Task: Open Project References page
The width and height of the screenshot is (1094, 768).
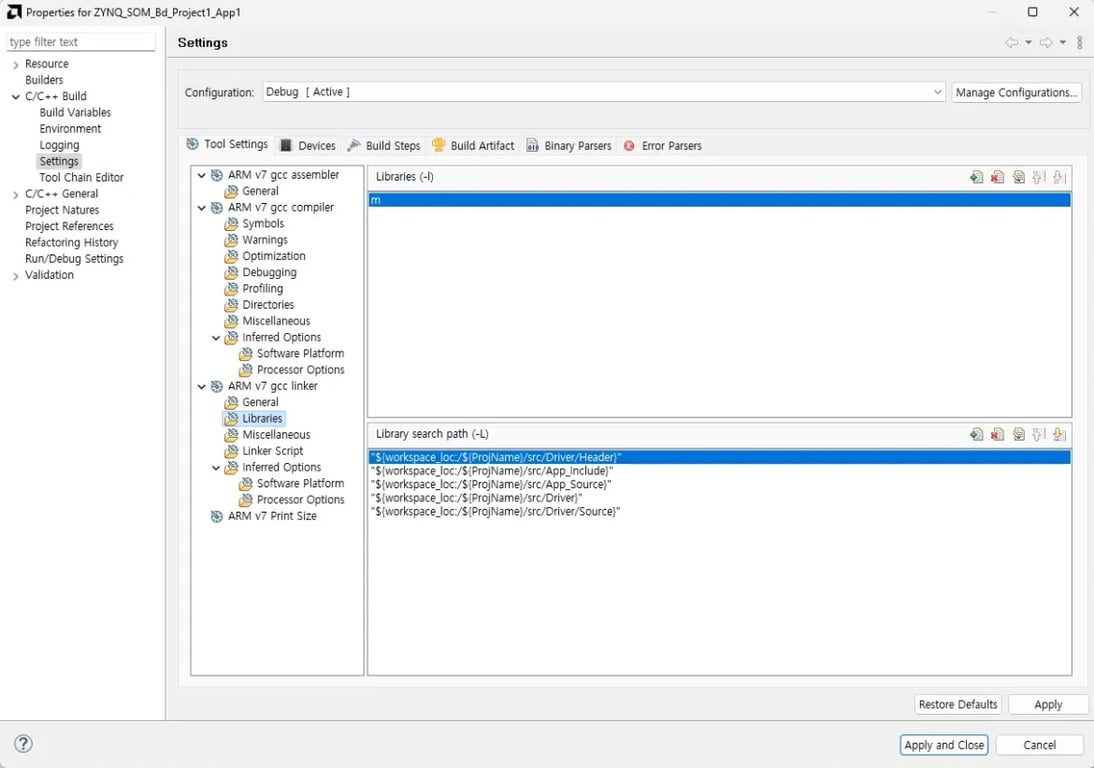Action: (x=69, y=227)
